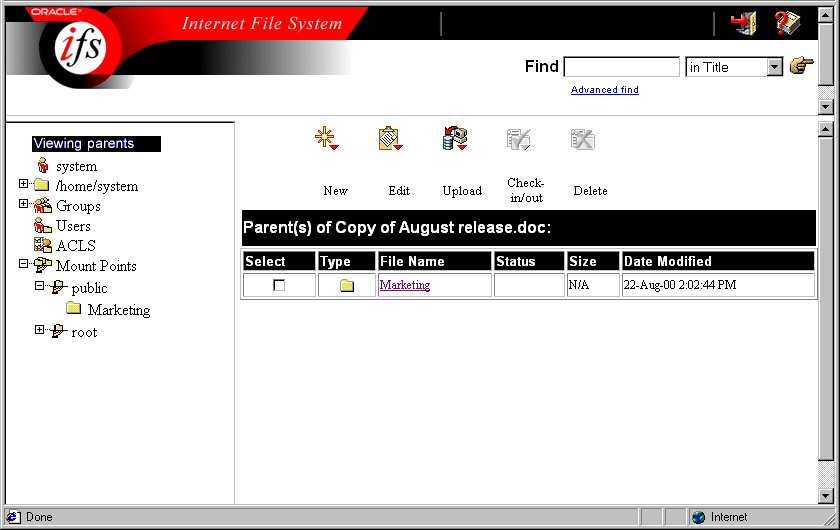840x530 pixels.
Task: Click the Upload label under toolbar
Action: coord(462,191)
